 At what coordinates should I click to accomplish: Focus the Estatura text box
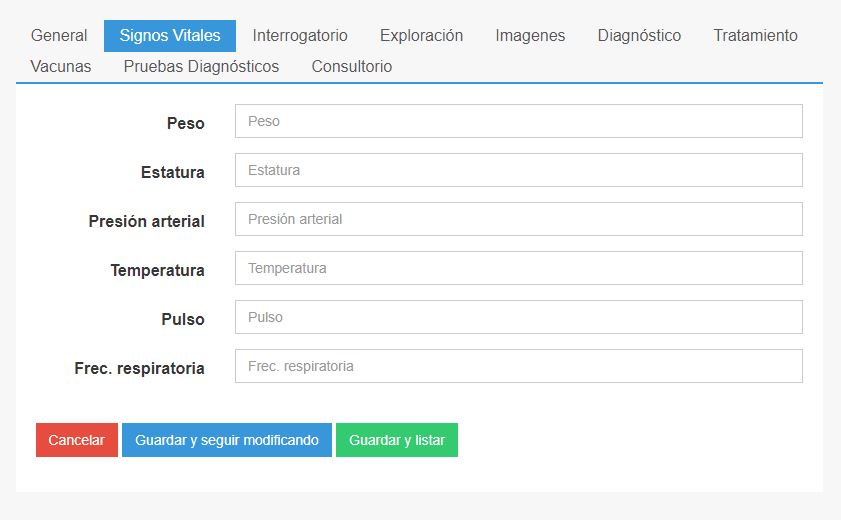519,170
